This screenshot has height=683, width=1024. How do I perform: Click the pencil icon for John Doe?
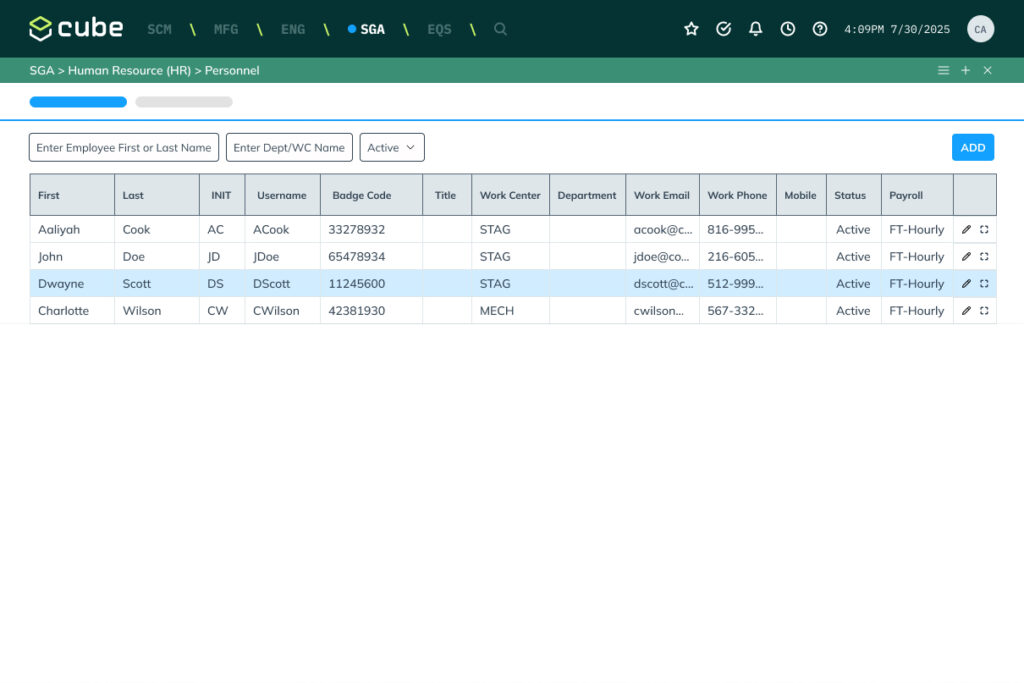[x=966, y=257]
